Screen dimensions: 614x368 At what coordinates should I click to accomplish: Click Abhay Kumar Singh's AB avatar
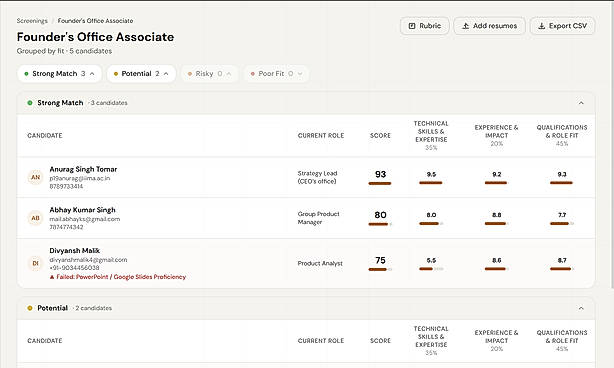pos(35,218)
